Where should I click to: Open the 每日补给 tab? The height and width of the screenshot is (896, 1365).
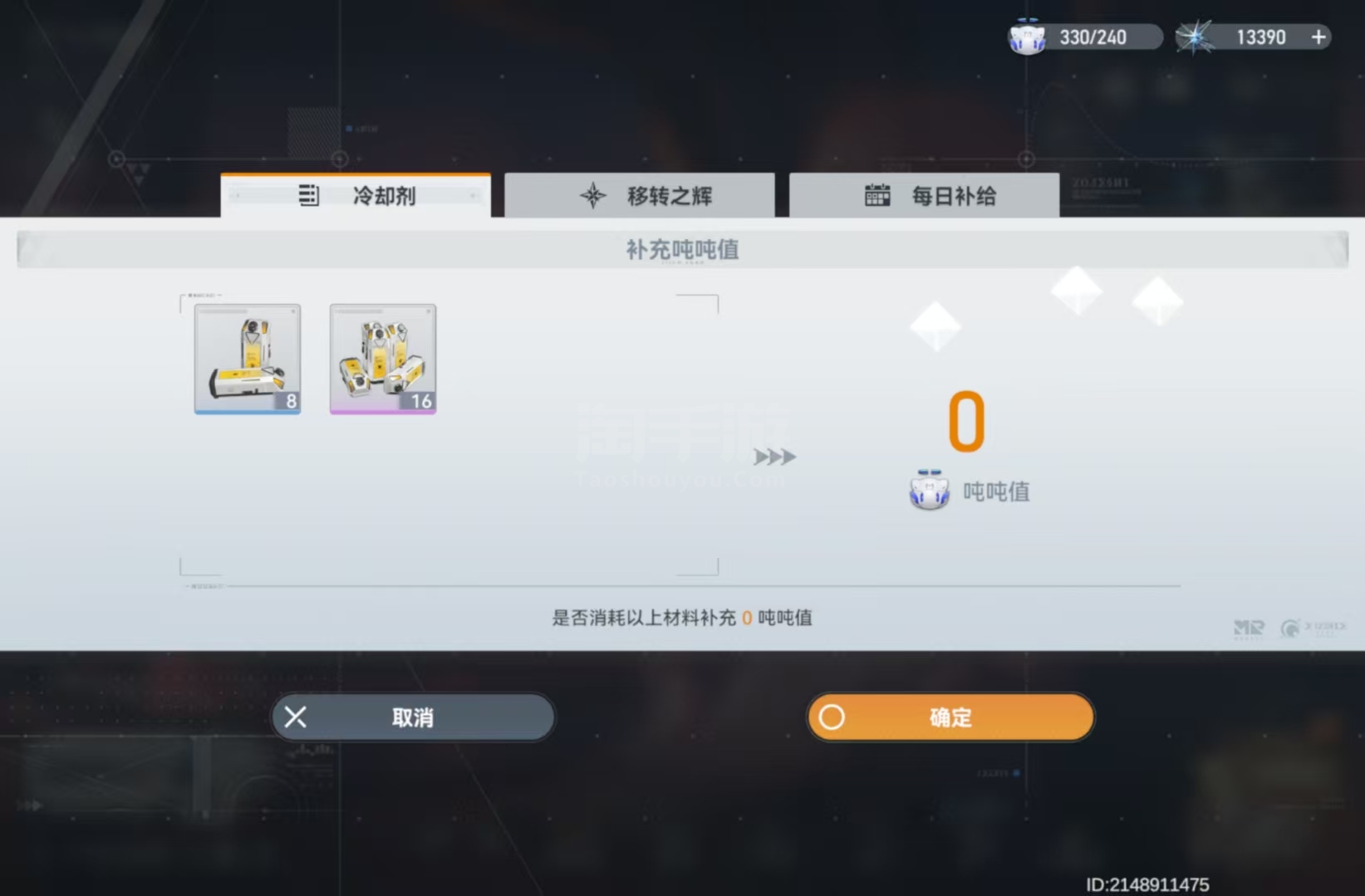(924, 196)
